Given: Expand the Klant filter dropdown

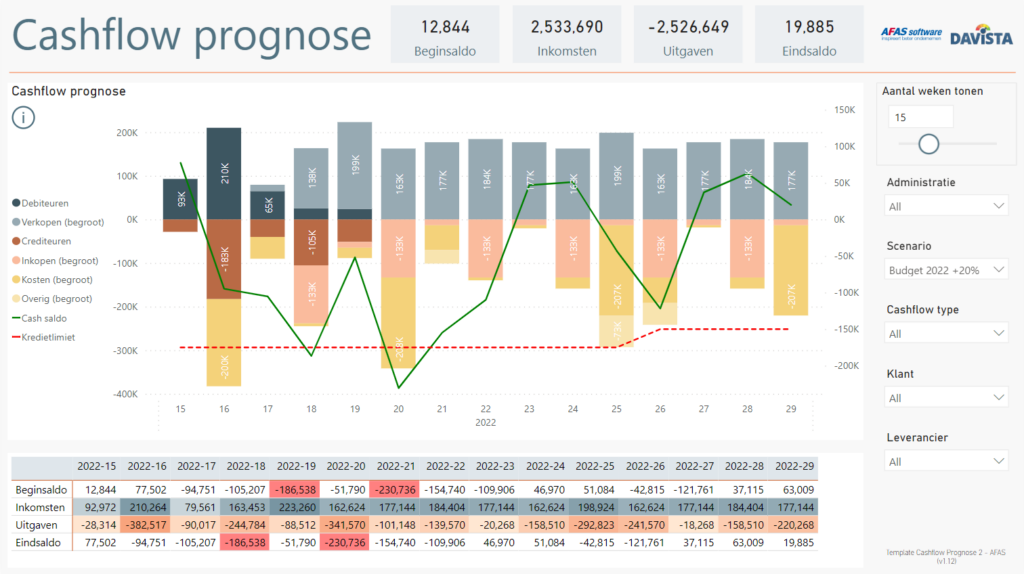Looking at the screenshot, I should click(x=946, y=398).
